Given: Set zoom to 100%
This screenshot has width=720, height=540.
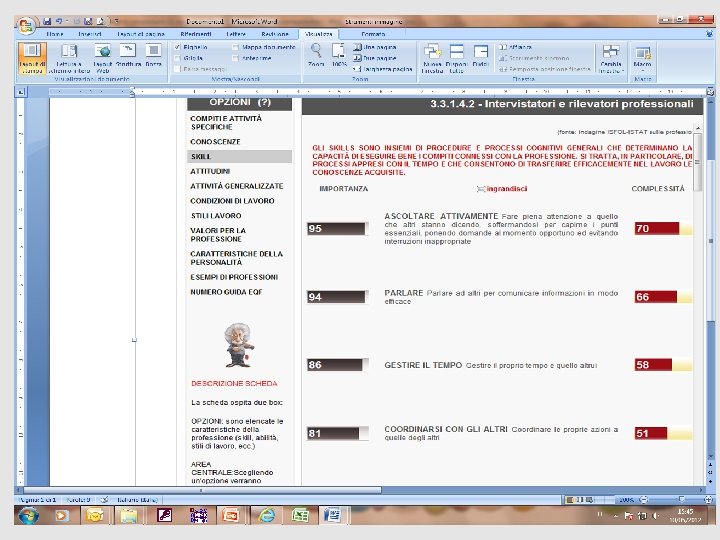Looking at the screenshot, I should 339,55.
